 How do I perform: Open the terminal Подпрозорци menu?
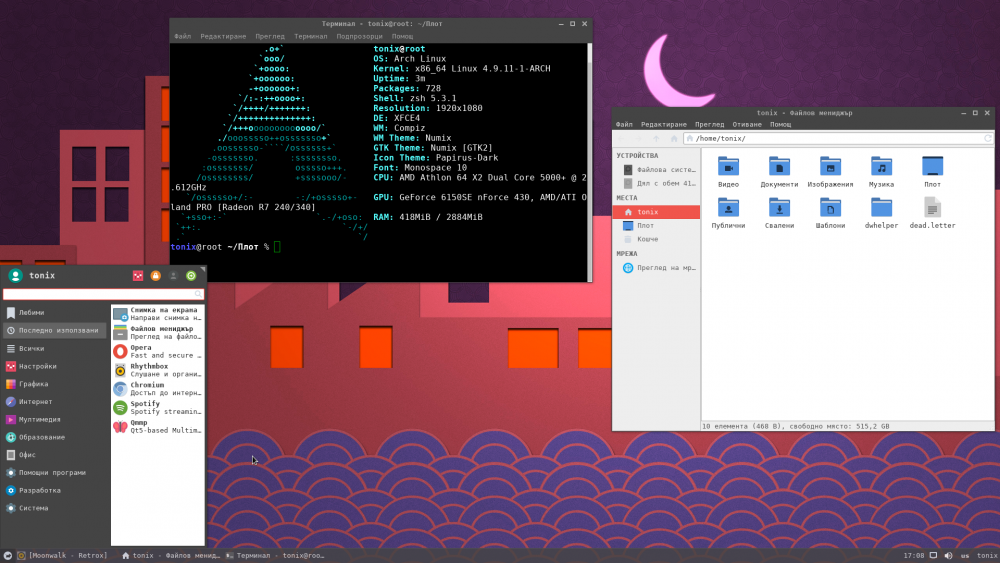coord(359,36)
